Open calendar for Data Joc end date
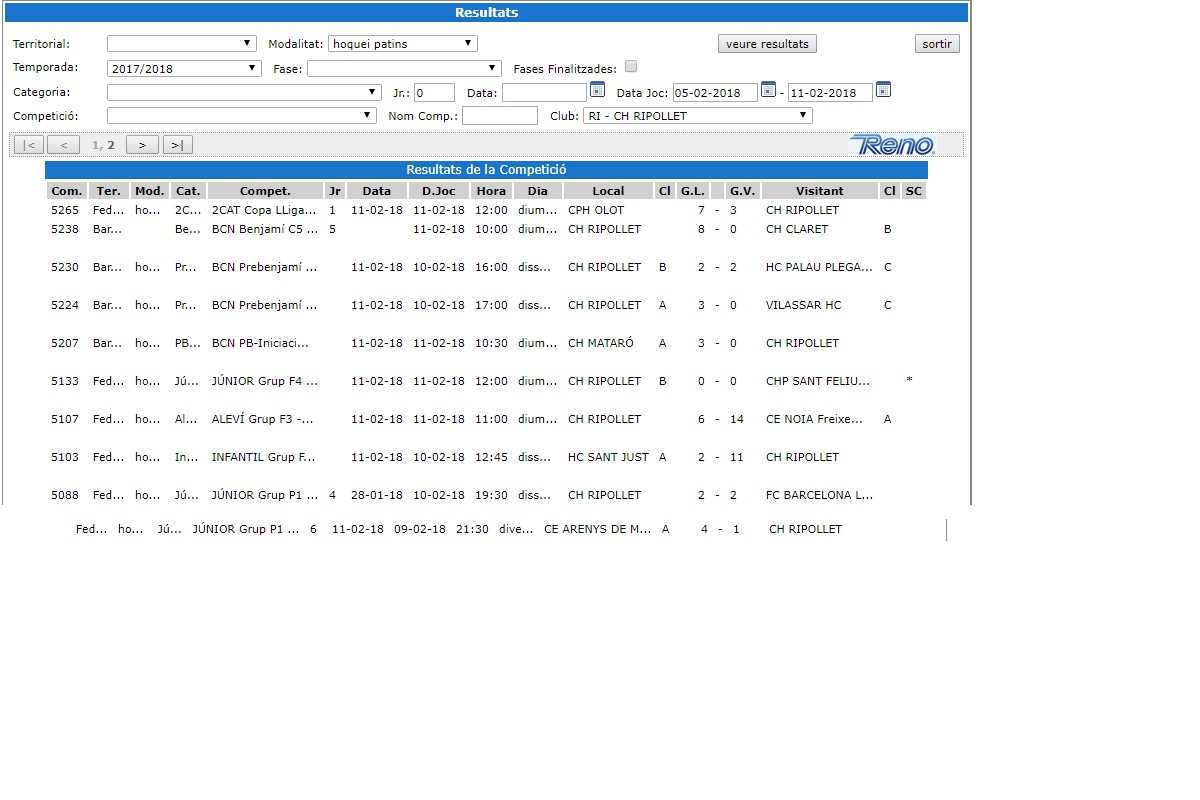The height and width of the screenshot is (800, 1200). coord(883,90)
